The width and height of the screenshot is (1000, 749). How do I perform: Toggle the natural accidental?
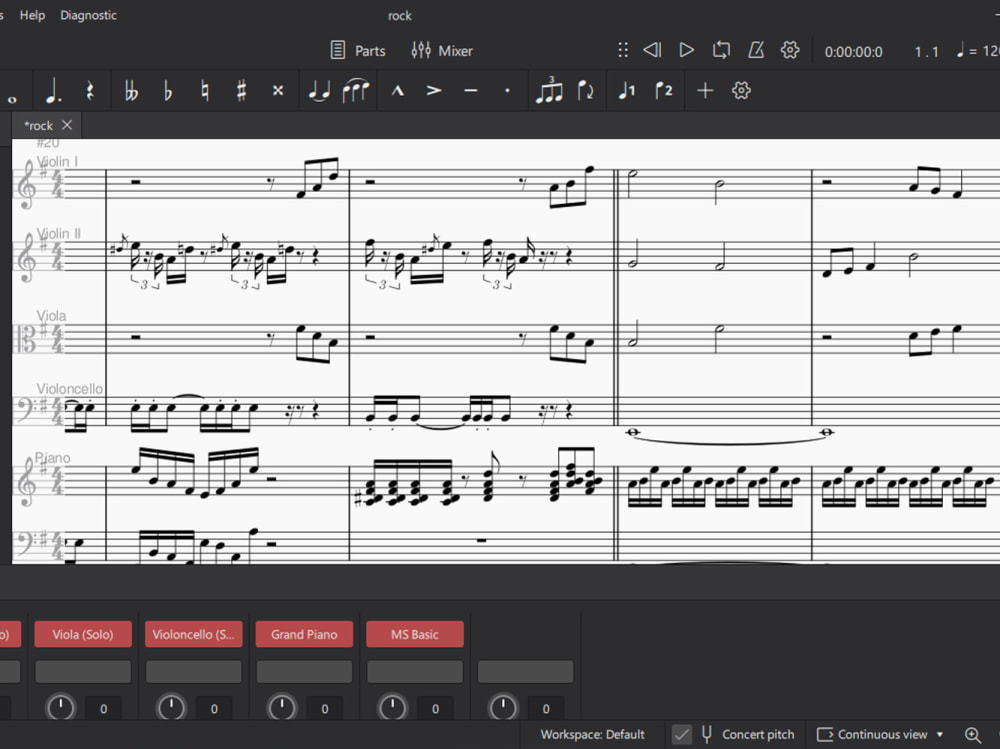pos(205,91)
